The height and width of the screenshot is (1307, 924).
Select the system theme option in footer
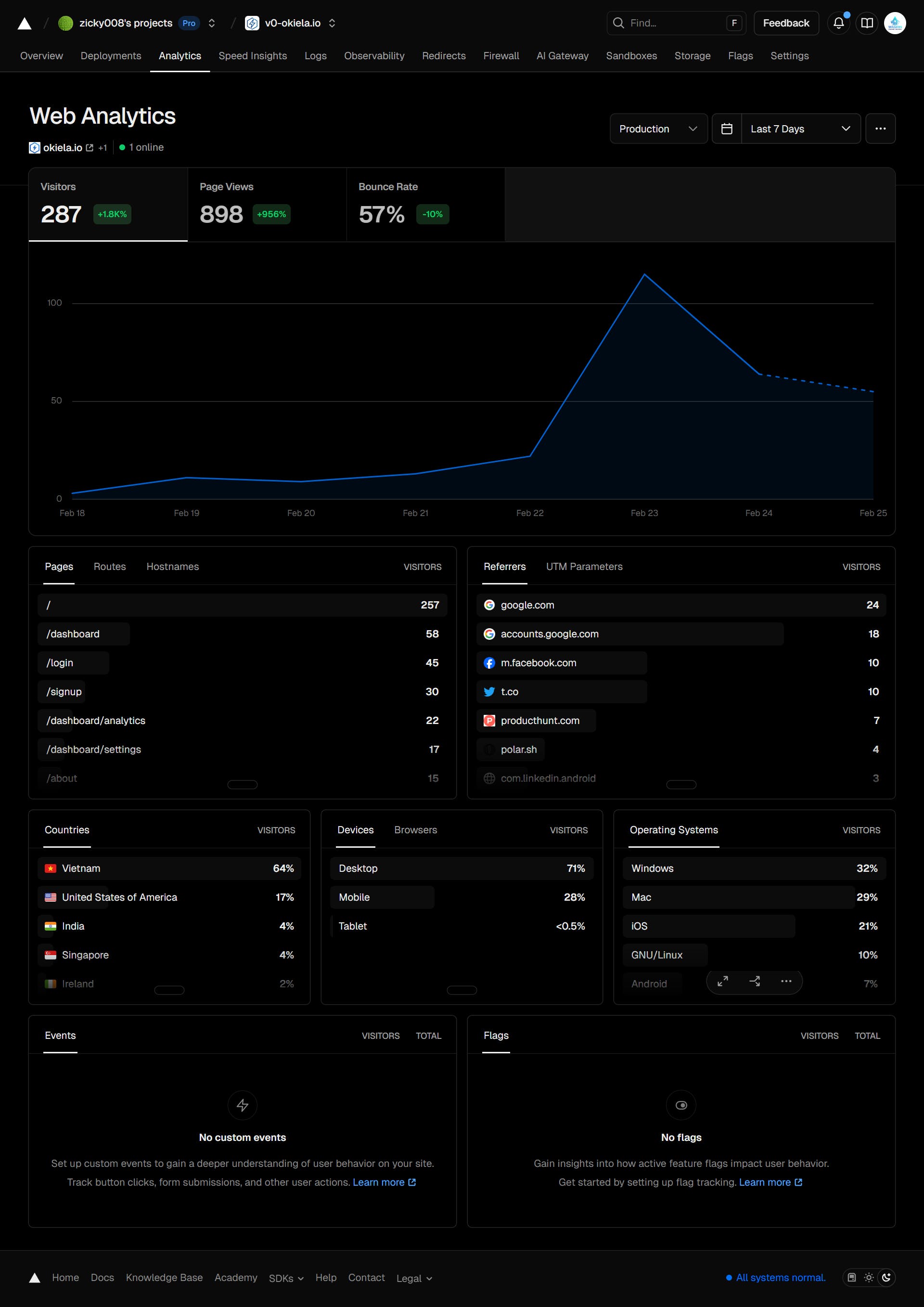click(851, 1278)
